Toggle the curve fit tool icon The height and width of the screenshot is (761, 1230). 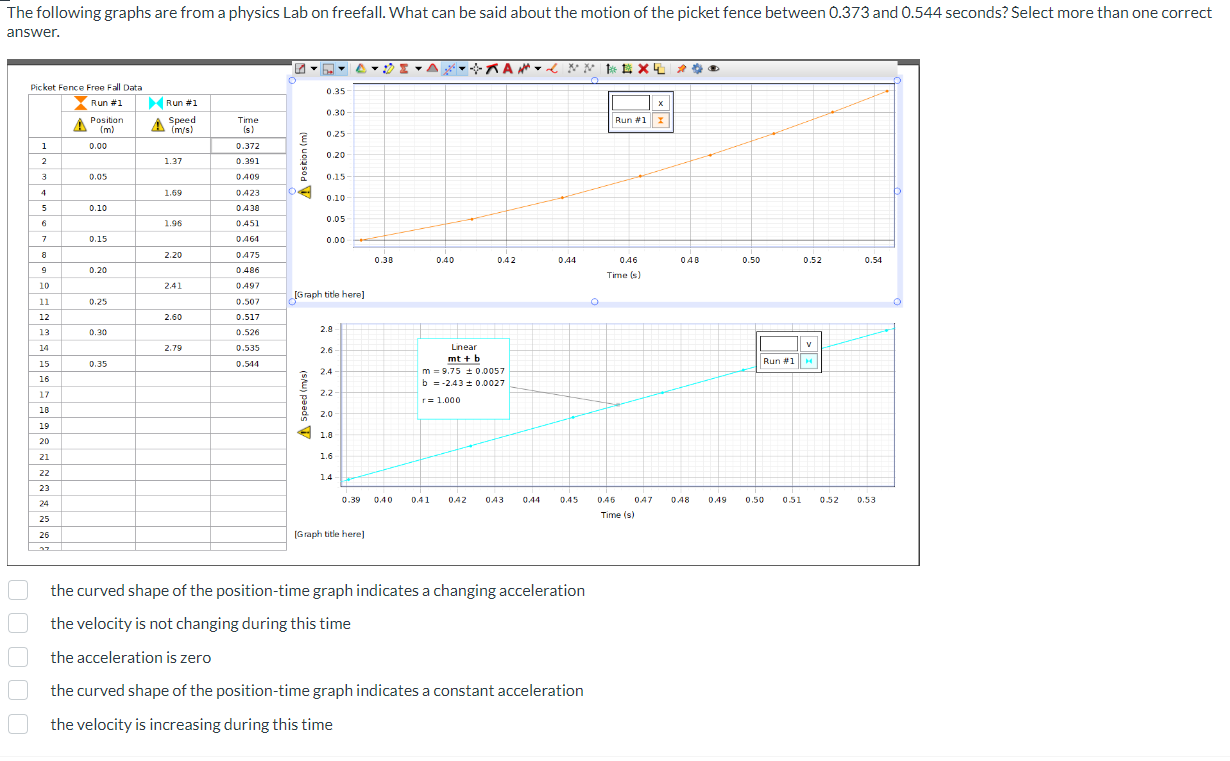(448, 69)
